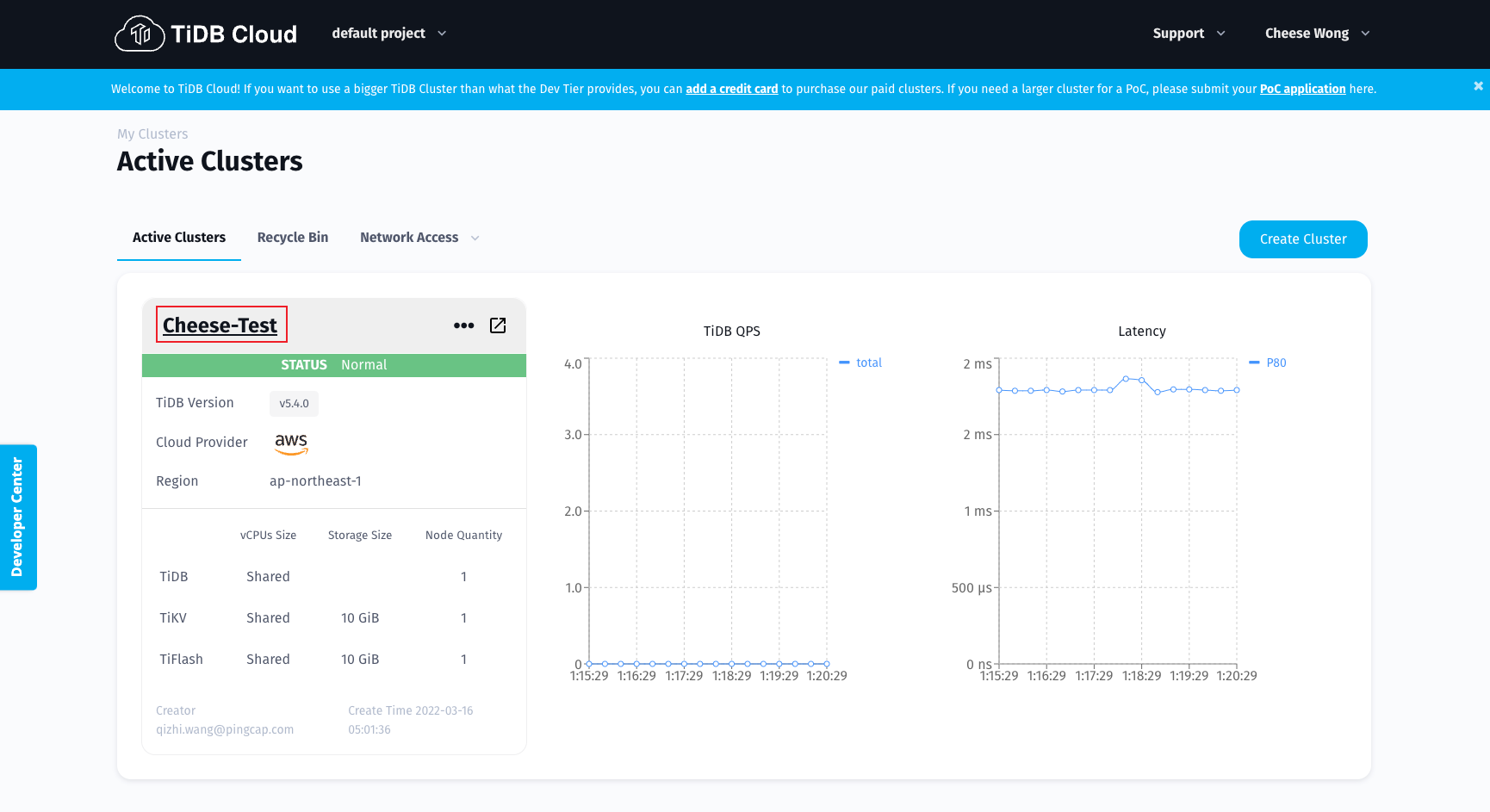Switch to the Active Clusters tab
1490x812 pixels.
point(179,238)
